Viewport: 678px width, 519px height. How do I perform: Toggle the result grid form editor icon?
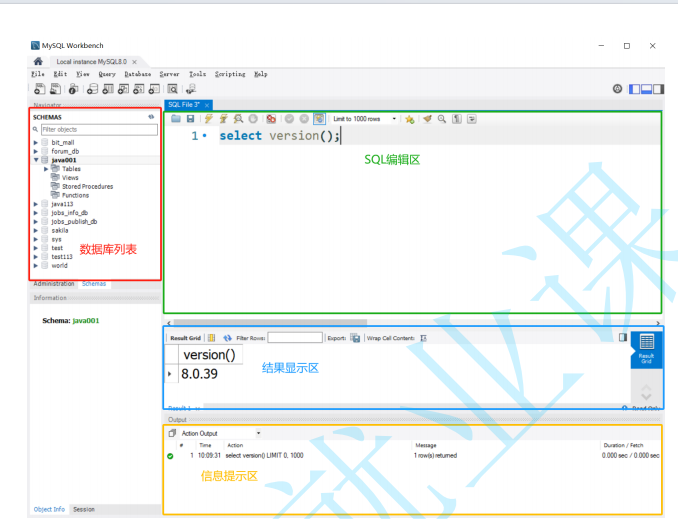point(211,338)
